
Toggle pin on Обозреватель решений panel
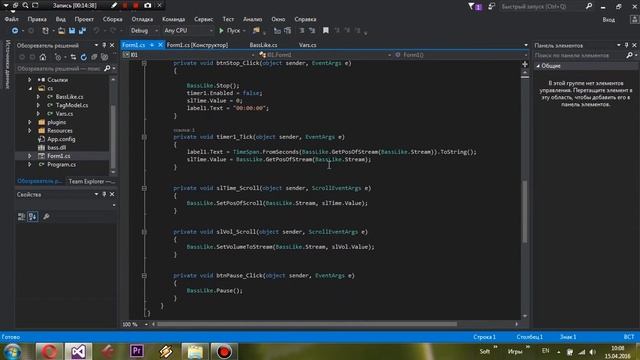(x=104, y=45)
